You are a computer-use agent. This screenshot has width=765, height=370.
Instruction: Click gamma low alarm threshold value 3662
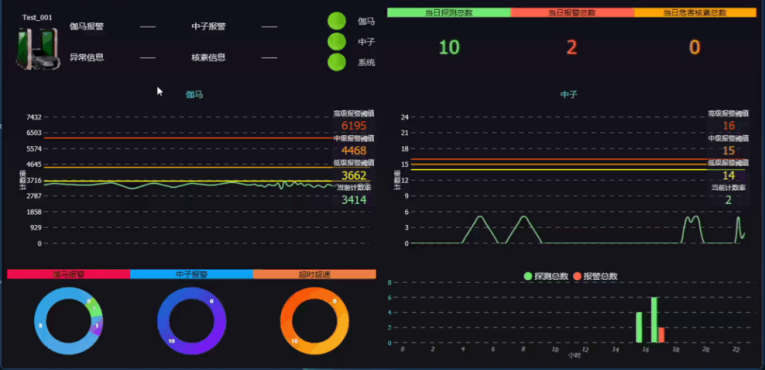click(x=354, y=175)
